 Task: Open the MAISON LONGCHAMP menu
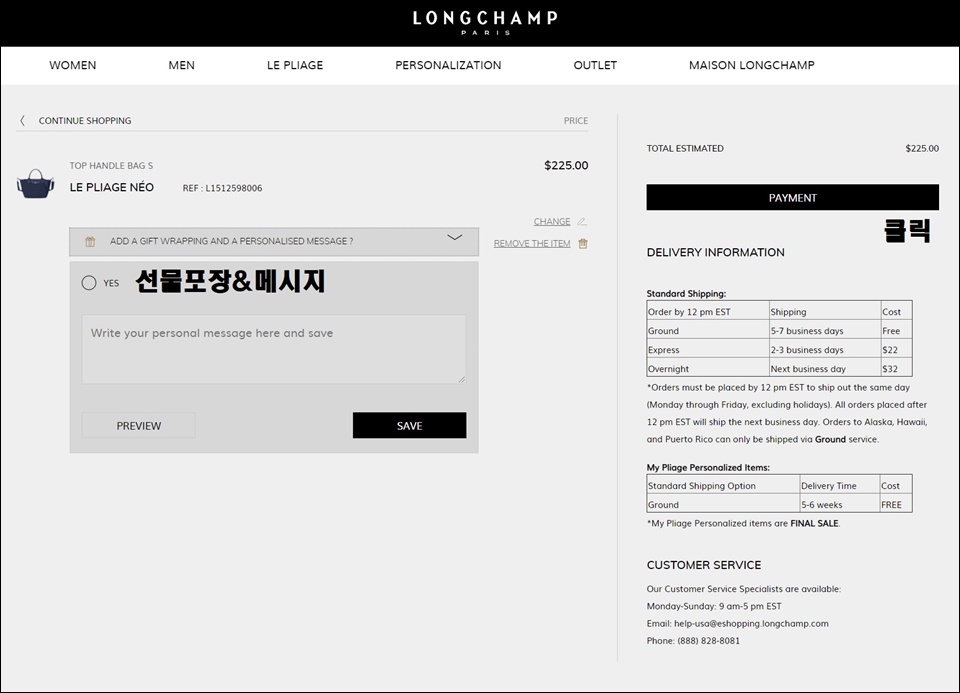752,66
